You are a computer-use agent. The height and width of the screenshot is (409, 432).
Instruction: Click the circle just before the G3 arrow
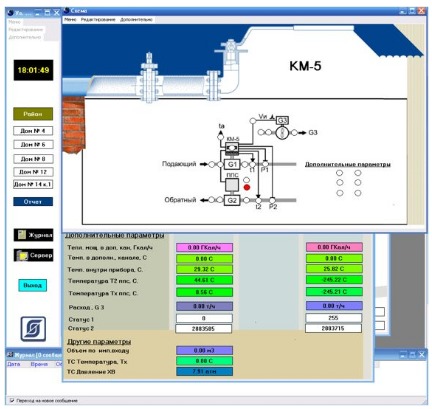tap(294, 133)
